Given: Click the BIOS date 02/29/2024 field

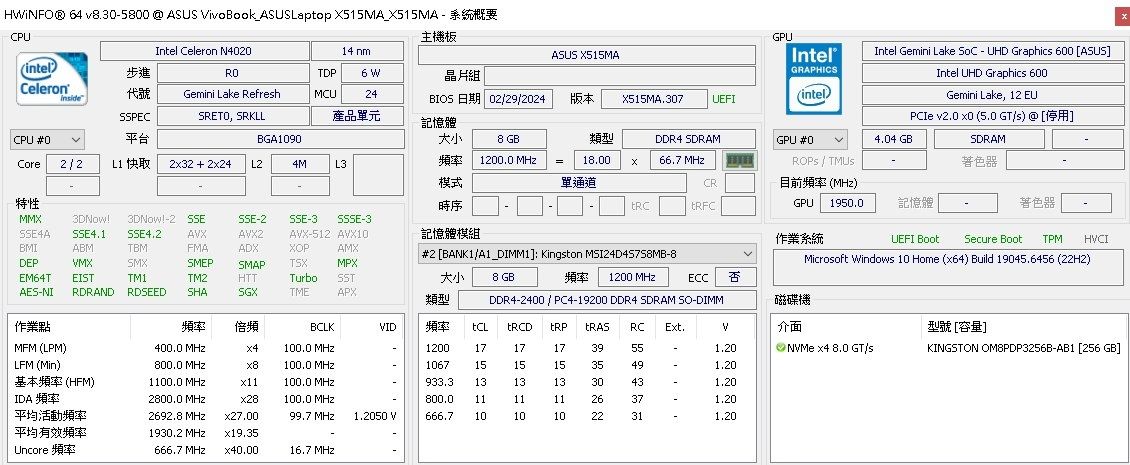Looking at the screenshot, I should pos(519,99).
